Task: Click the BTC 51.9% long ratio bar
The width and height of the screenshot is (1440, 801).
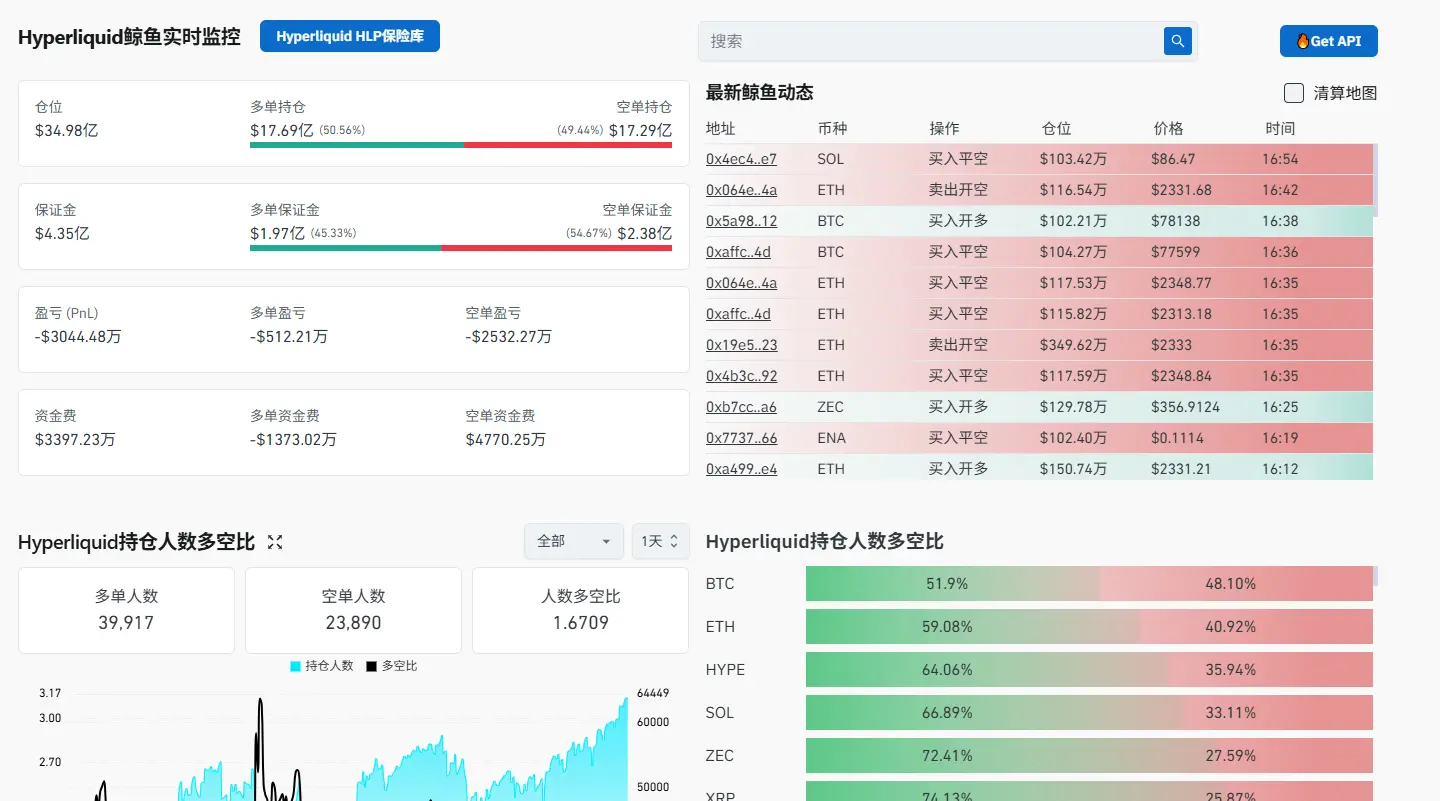Action: pyautogui.click(x=952, y=584)
